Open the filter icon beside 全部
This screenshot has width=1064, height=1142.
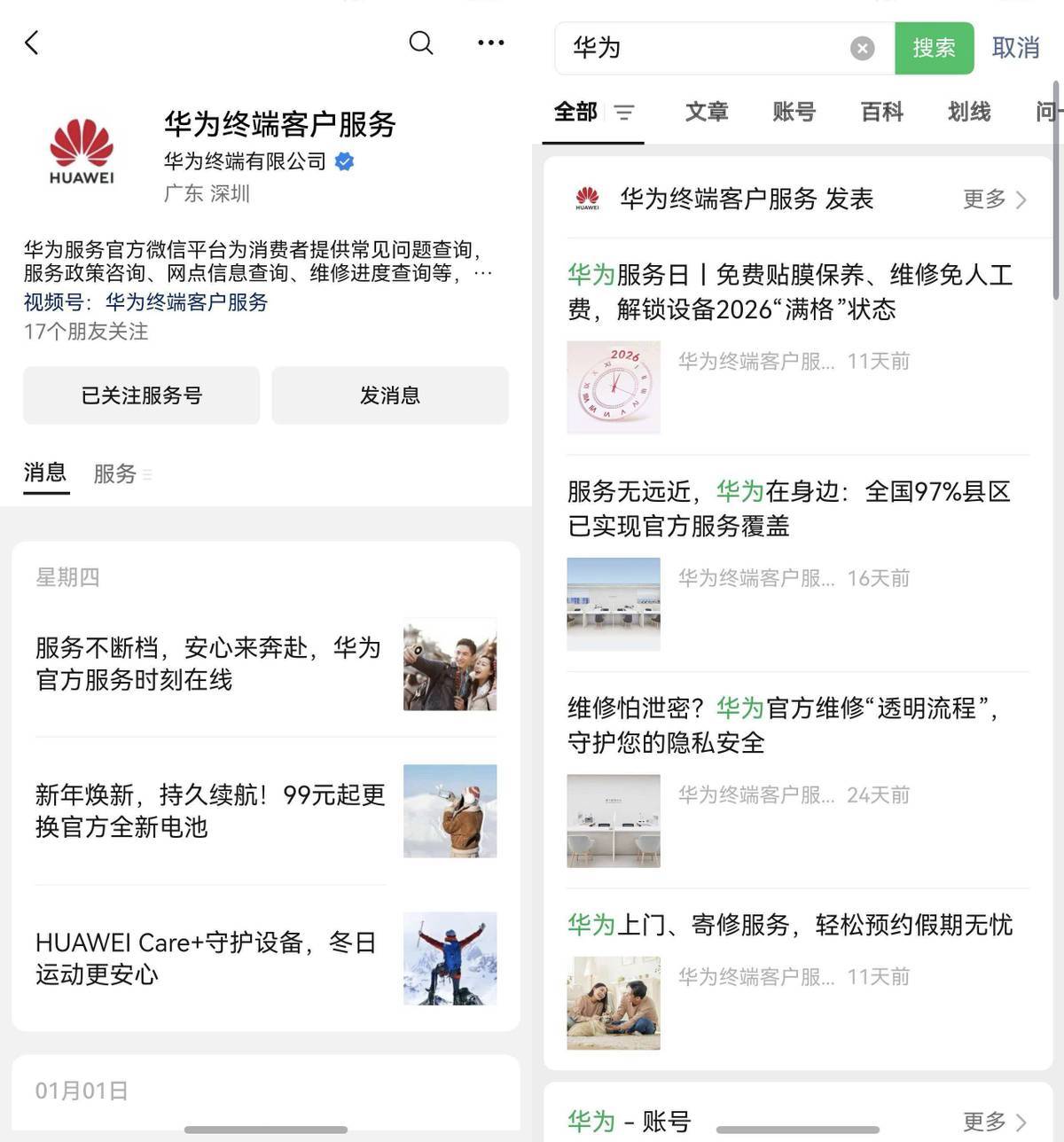[x=624, y=113]
